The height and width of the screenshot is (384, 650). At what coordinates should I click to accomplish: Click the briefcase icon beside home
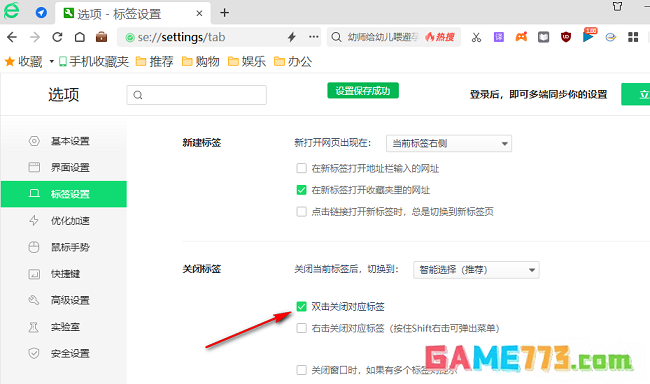pos(102,37)
